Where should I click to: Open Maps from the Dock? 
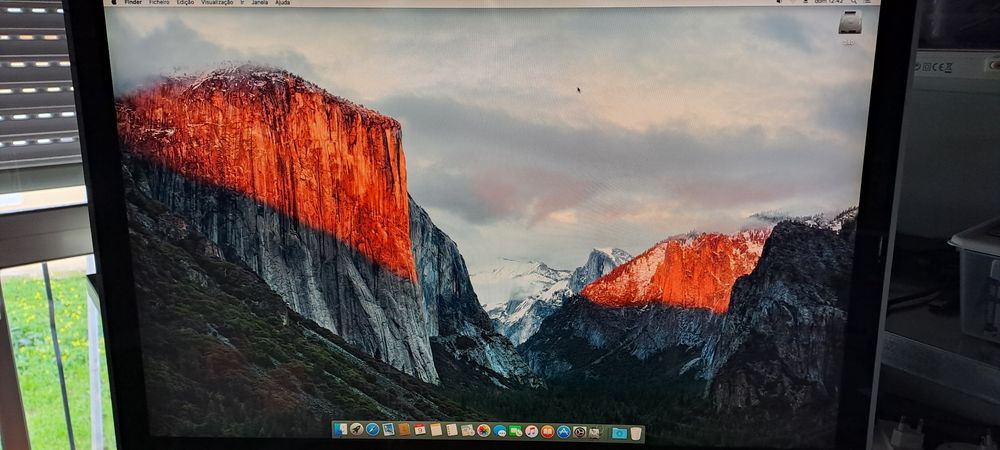pyautogui.click(x=467, y=430)
